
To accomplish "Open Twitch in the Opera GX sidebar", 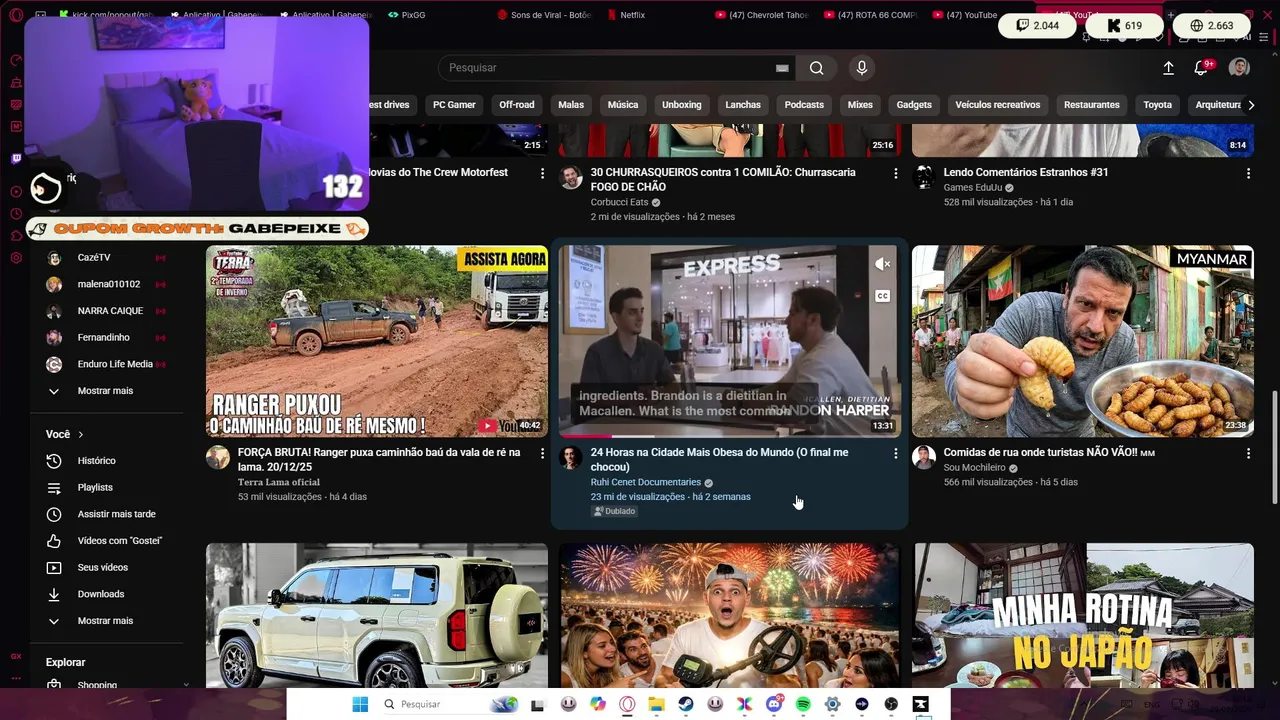I will tap(16, 159).
